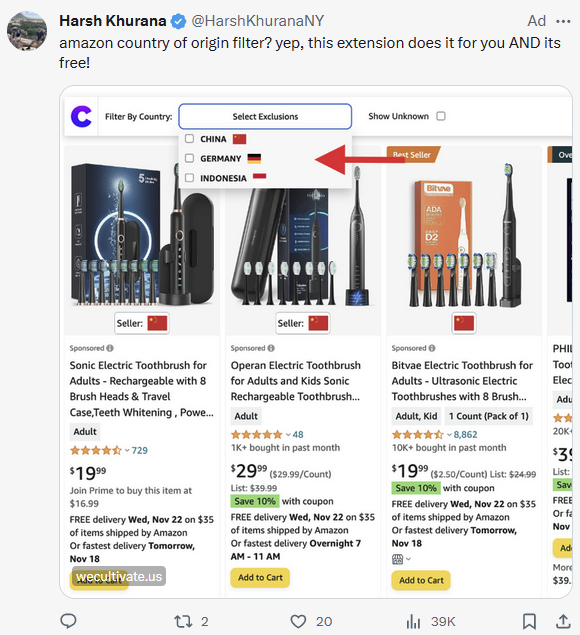Open the Bitvae Electric Toothbrush title
This screenshot has width=580, height=635.
pyautogui.click(x=462, y=381)
